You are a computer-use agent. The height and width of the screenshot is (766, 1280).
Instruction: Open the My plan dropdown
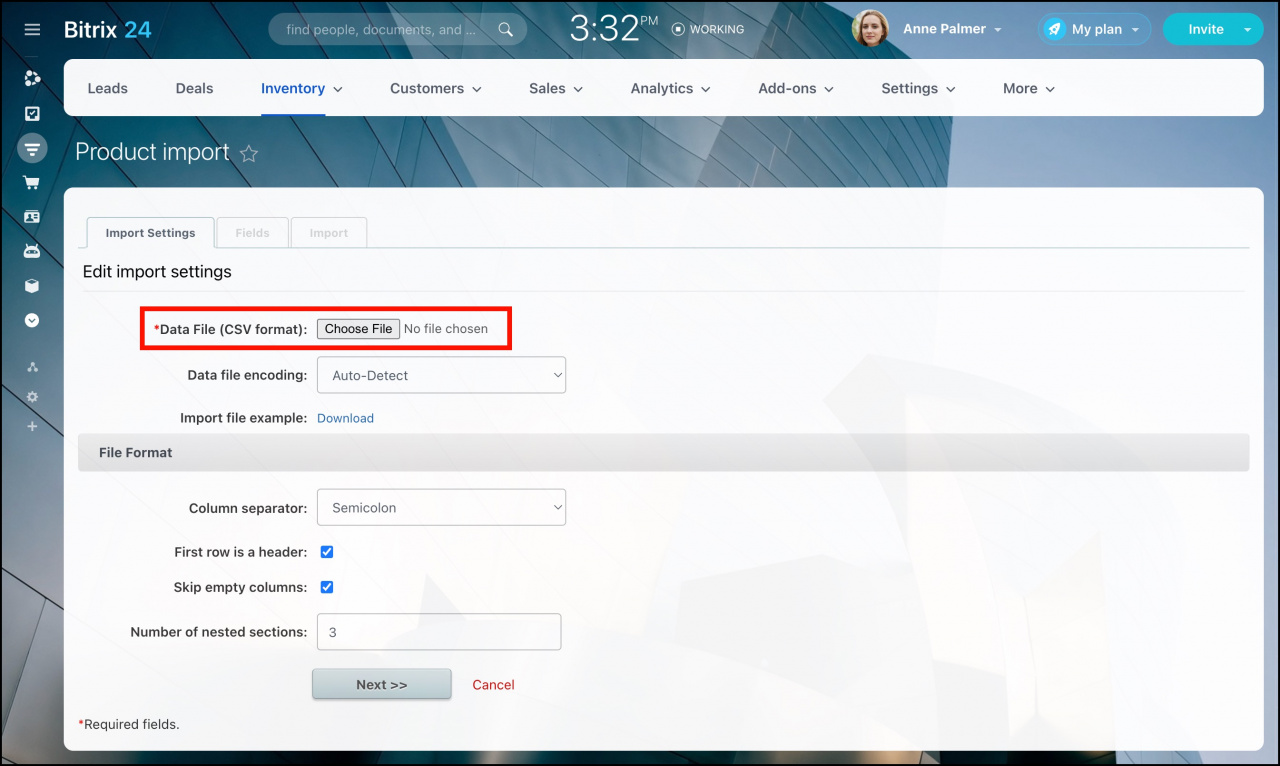(1094, 30)
